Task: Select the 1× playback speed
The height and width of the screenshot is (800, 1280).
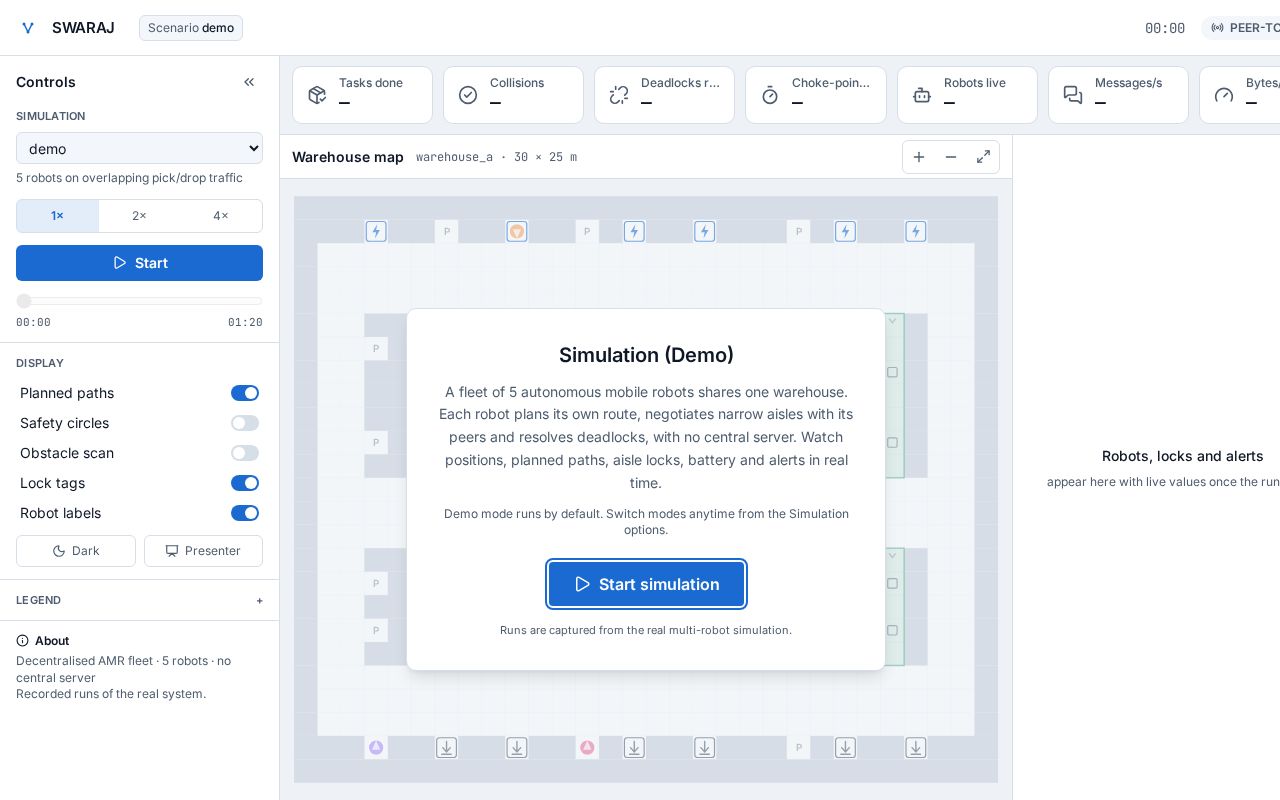Action: coord(57,216)
